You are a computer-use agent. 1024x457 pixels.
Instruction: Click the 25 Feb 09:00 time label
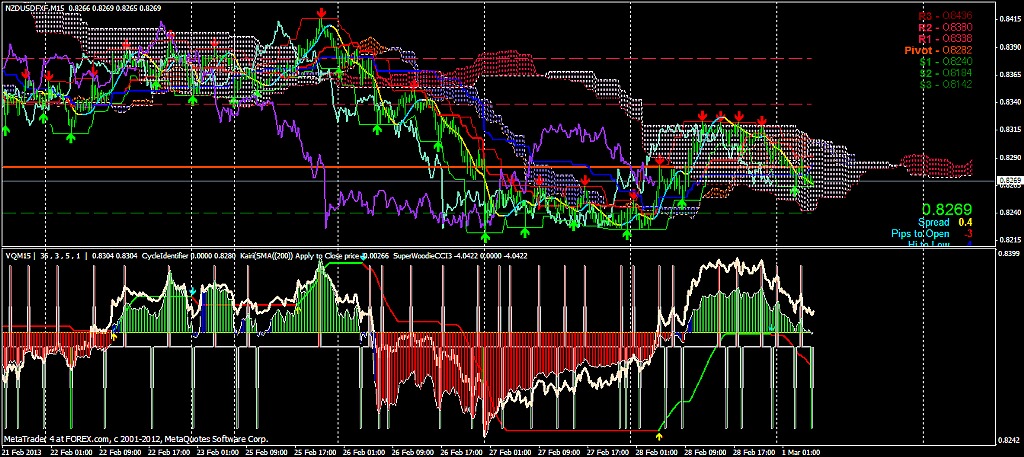[268, 451]
